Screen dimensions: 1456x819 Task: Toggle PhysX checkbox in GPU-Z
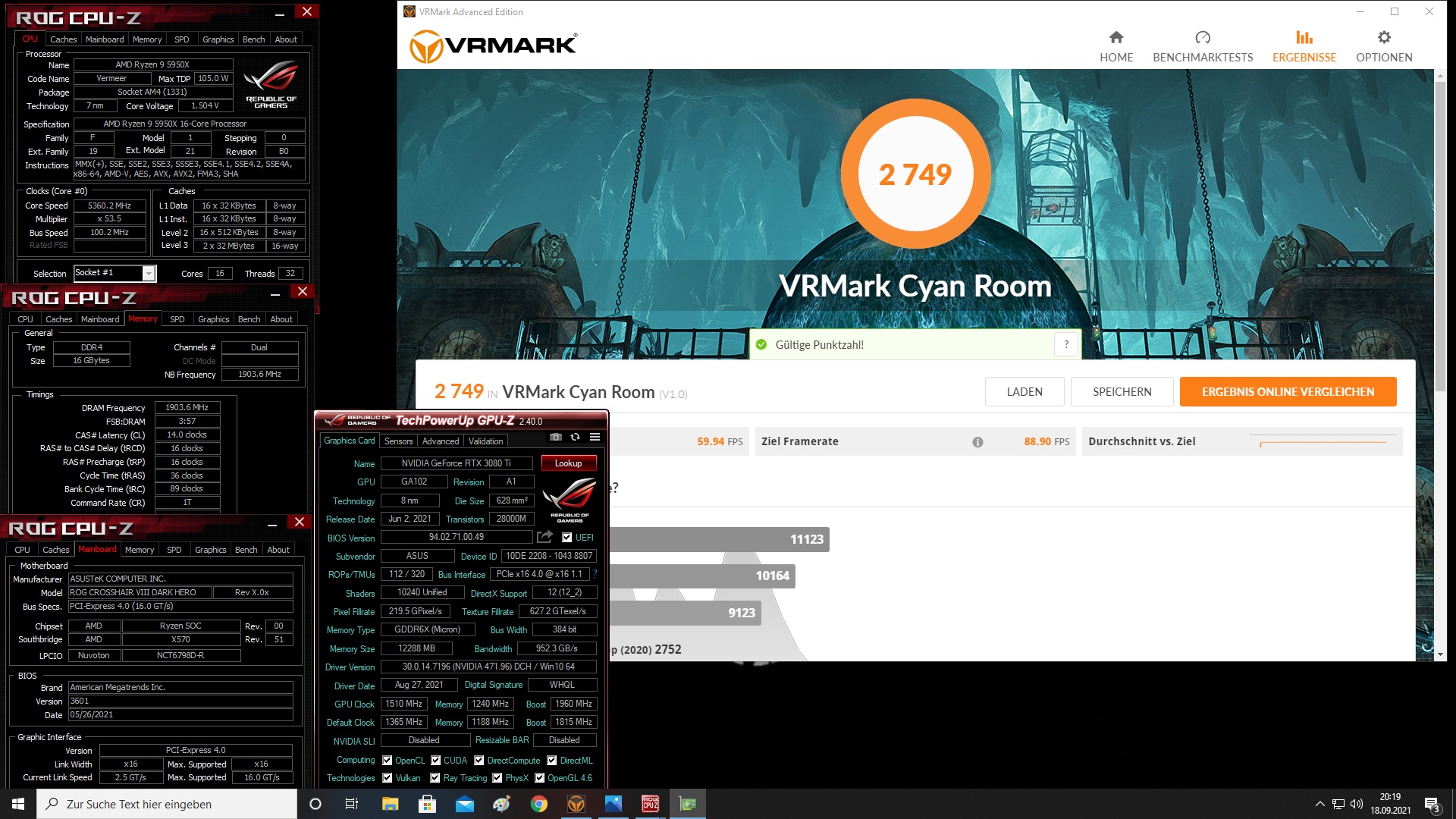tap(497, 778)
